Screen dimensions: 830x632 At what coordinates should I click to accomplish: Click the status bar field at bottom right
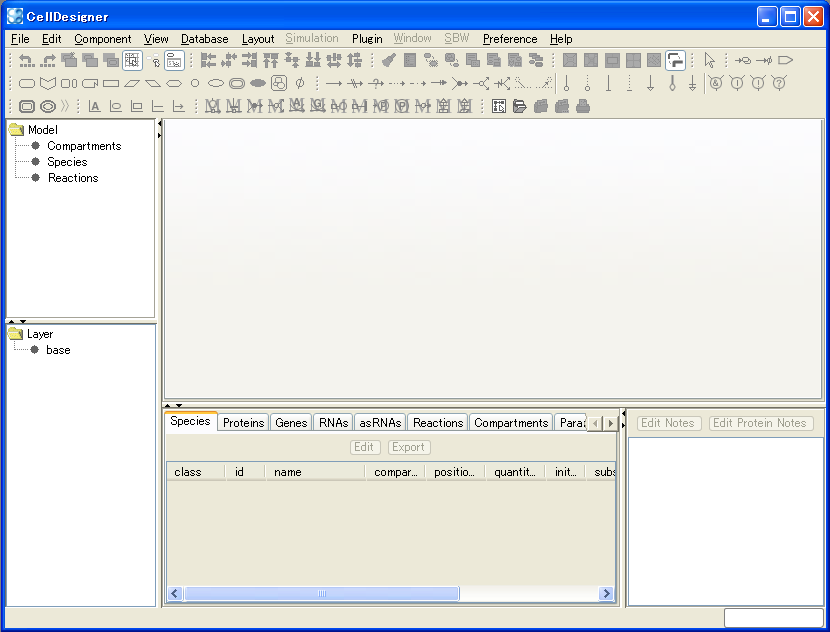coord(773,618)
